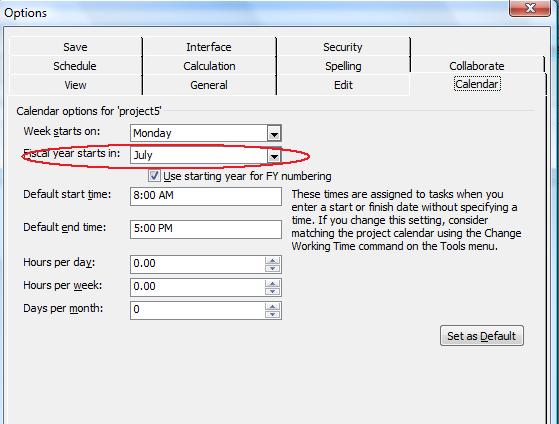Expand the Fiscal year starts in dropdown arrow

pyautogui.click(x=274, y=156)
